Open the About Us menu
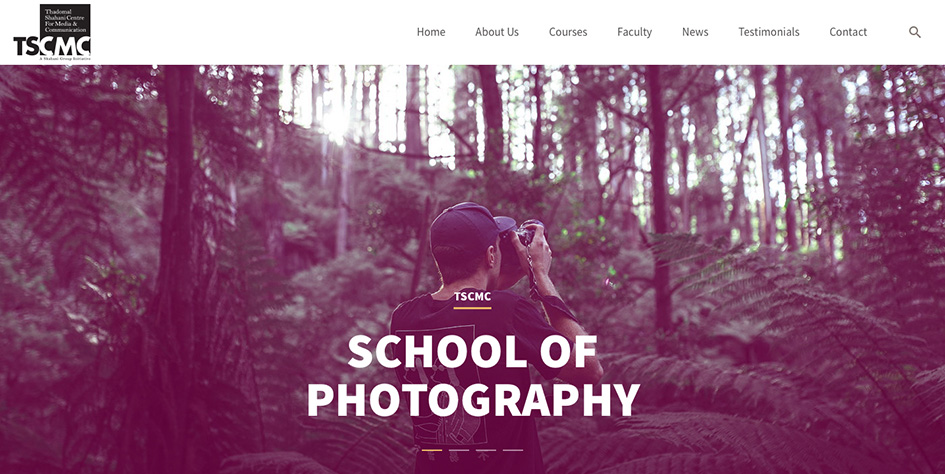 pyautogui.click(x=497, y=32)
